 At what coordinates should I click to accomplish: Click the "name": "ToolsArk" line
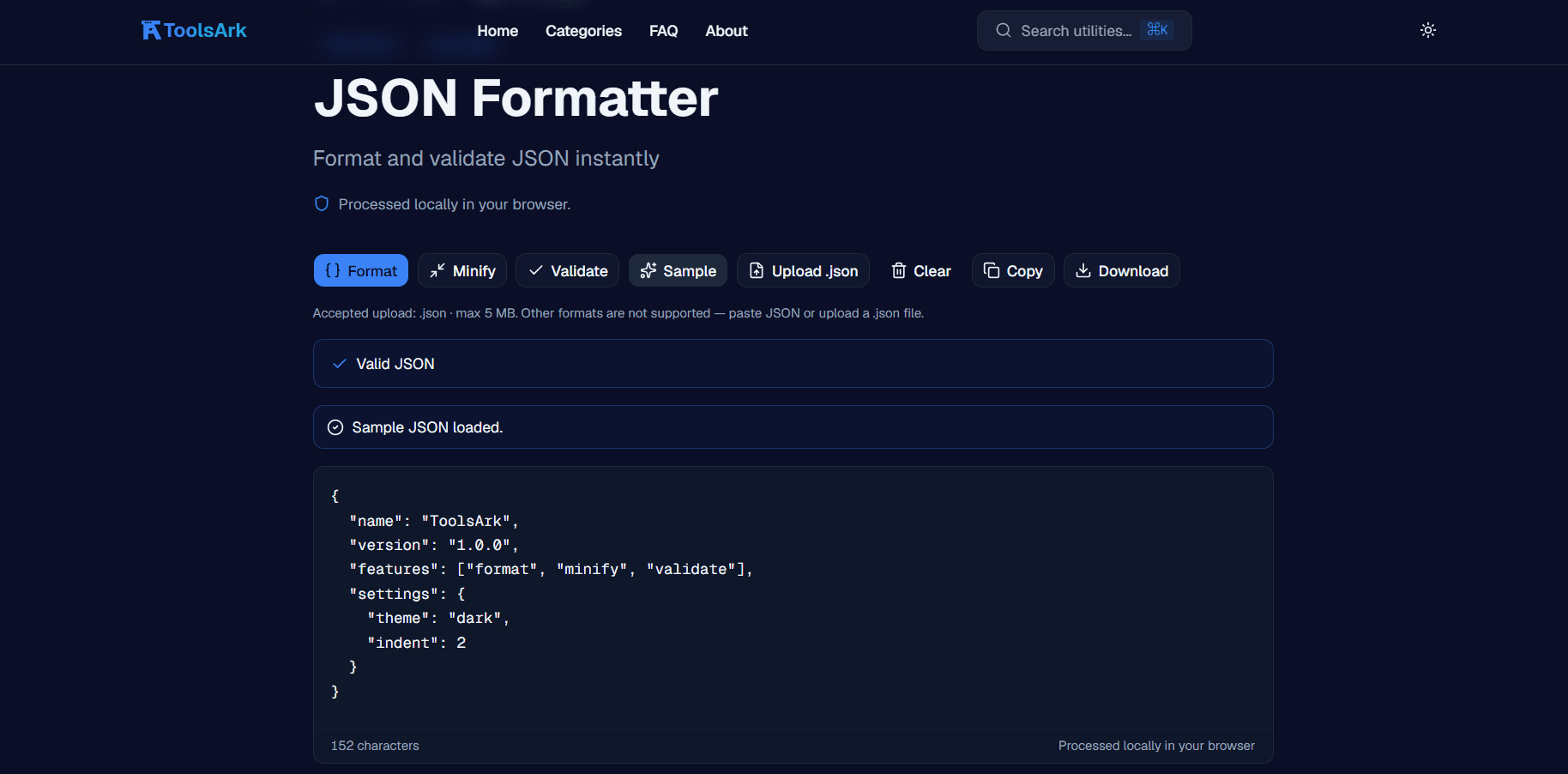click(x=433, y=521)
